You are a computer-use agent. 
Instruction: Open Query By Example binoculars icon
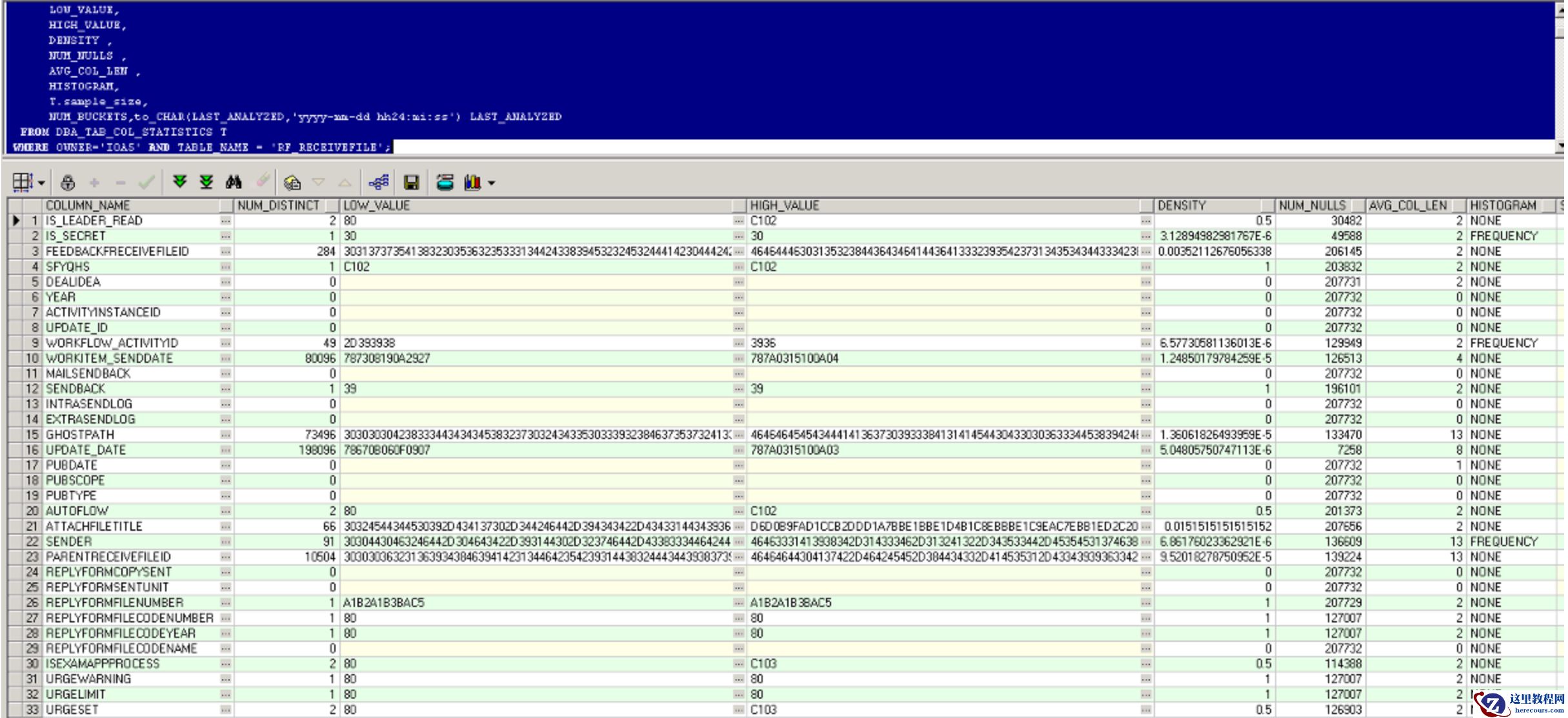click(234, 182)
